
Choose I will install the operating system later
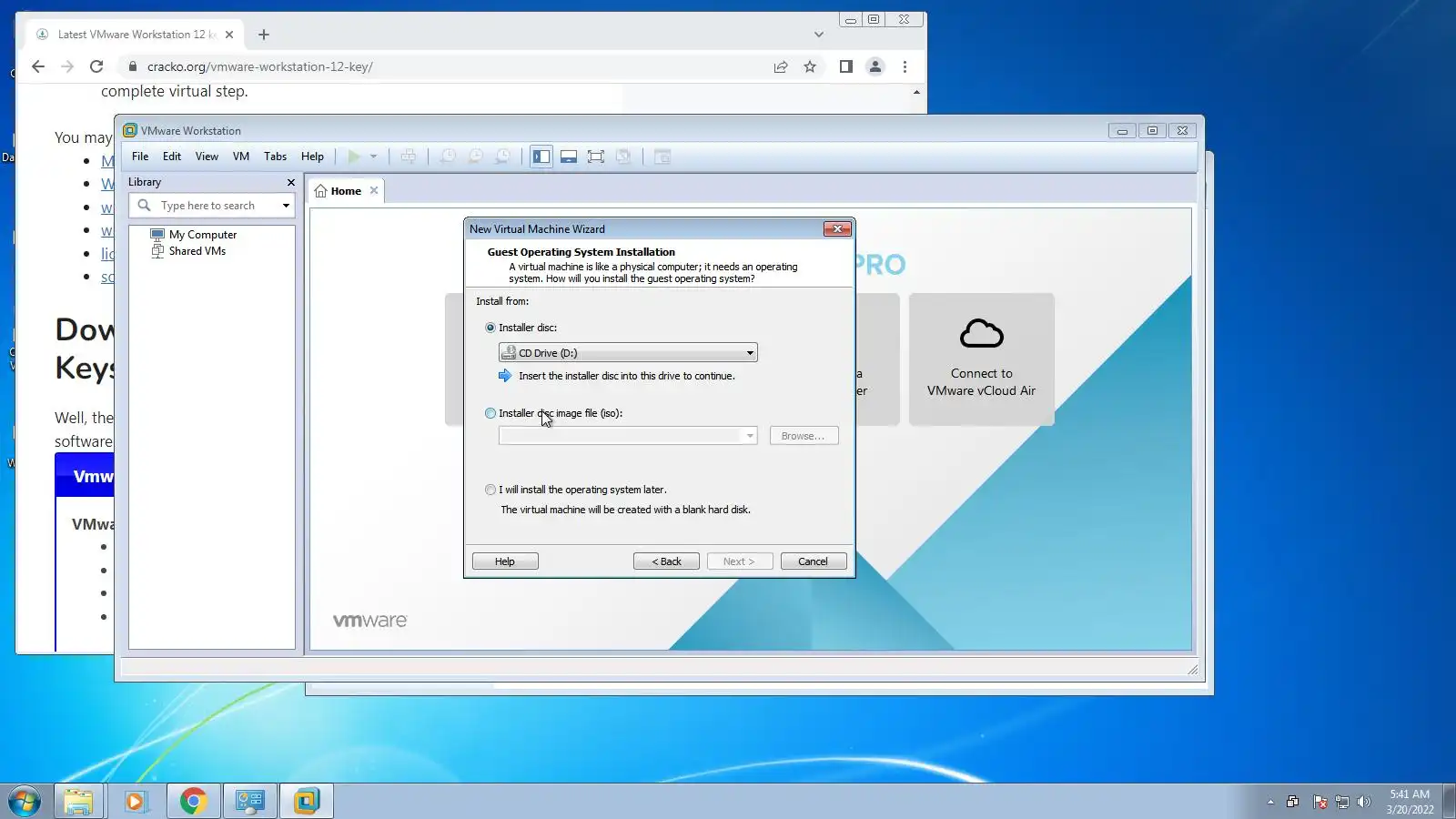point(490,490)
